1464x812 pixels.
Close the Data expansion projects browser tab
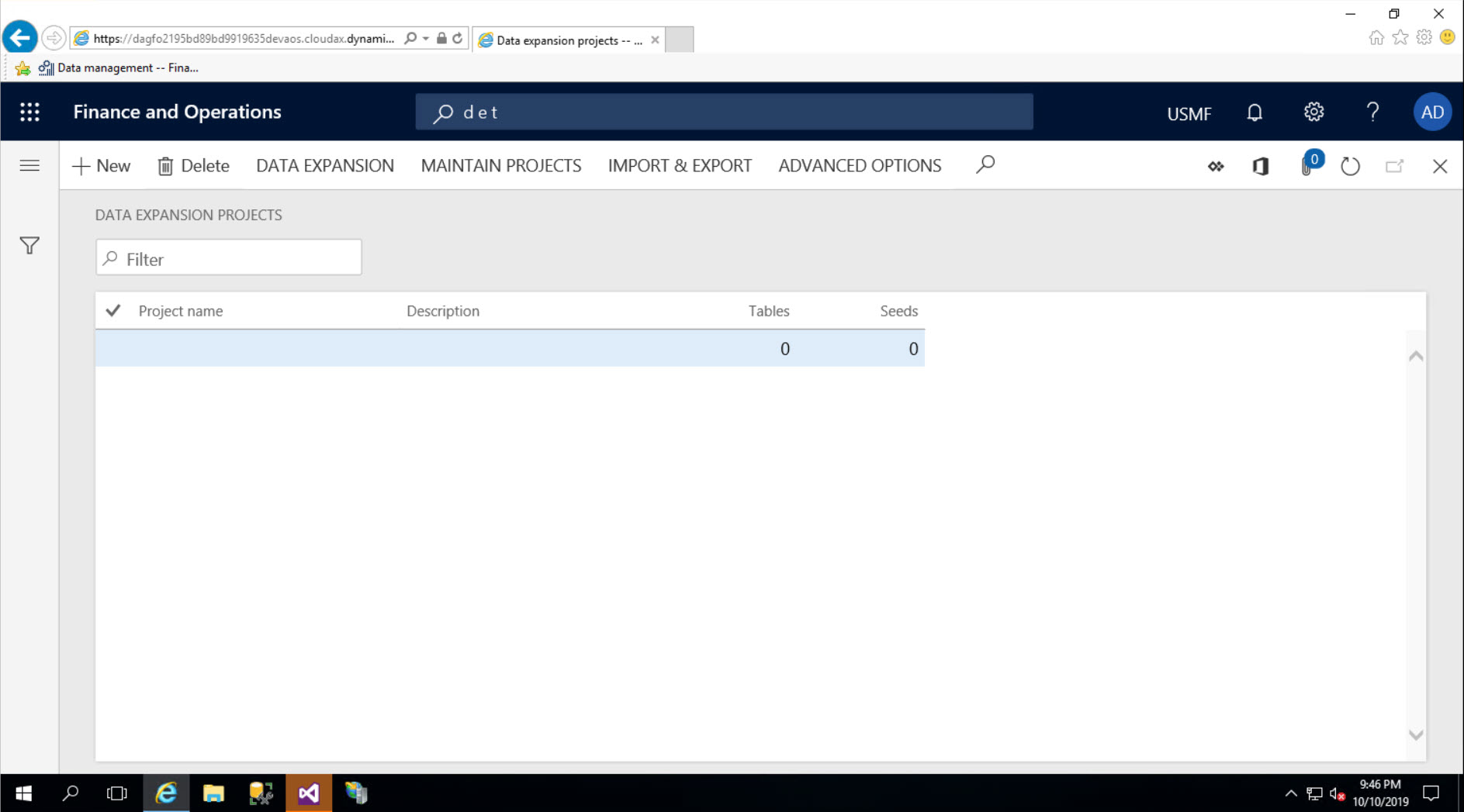[x=655, y=40]
